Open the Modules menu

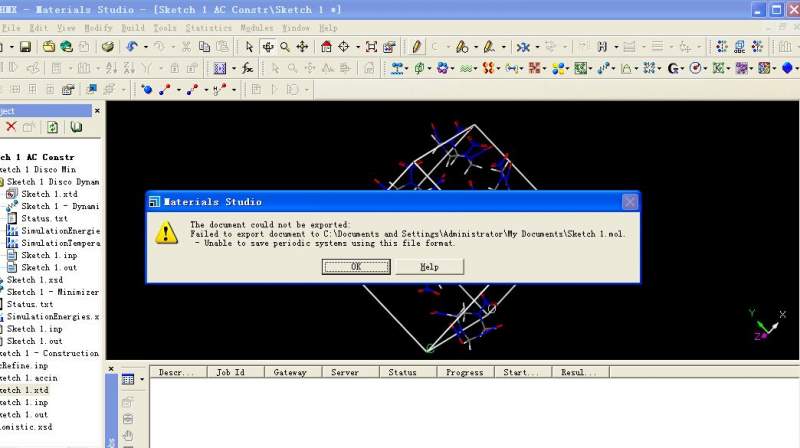pos(256,28)
